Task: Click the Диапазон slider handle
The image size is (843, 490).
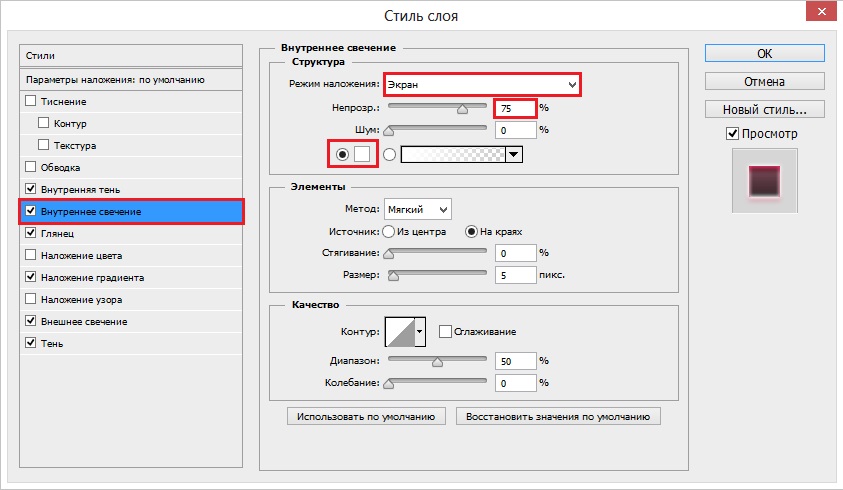Action: [438, 362]
